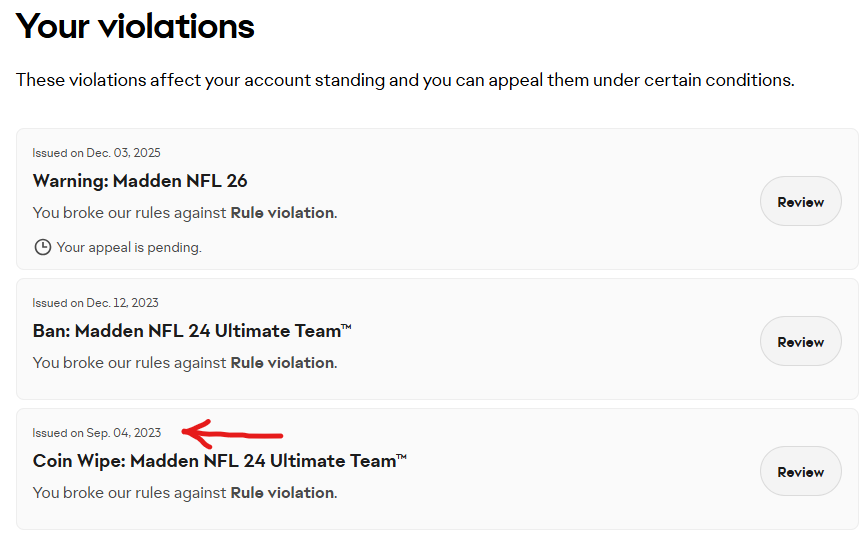
Task: Click the 'Issued on Dec. 03, 2025' date
Action: click(96, 153)
